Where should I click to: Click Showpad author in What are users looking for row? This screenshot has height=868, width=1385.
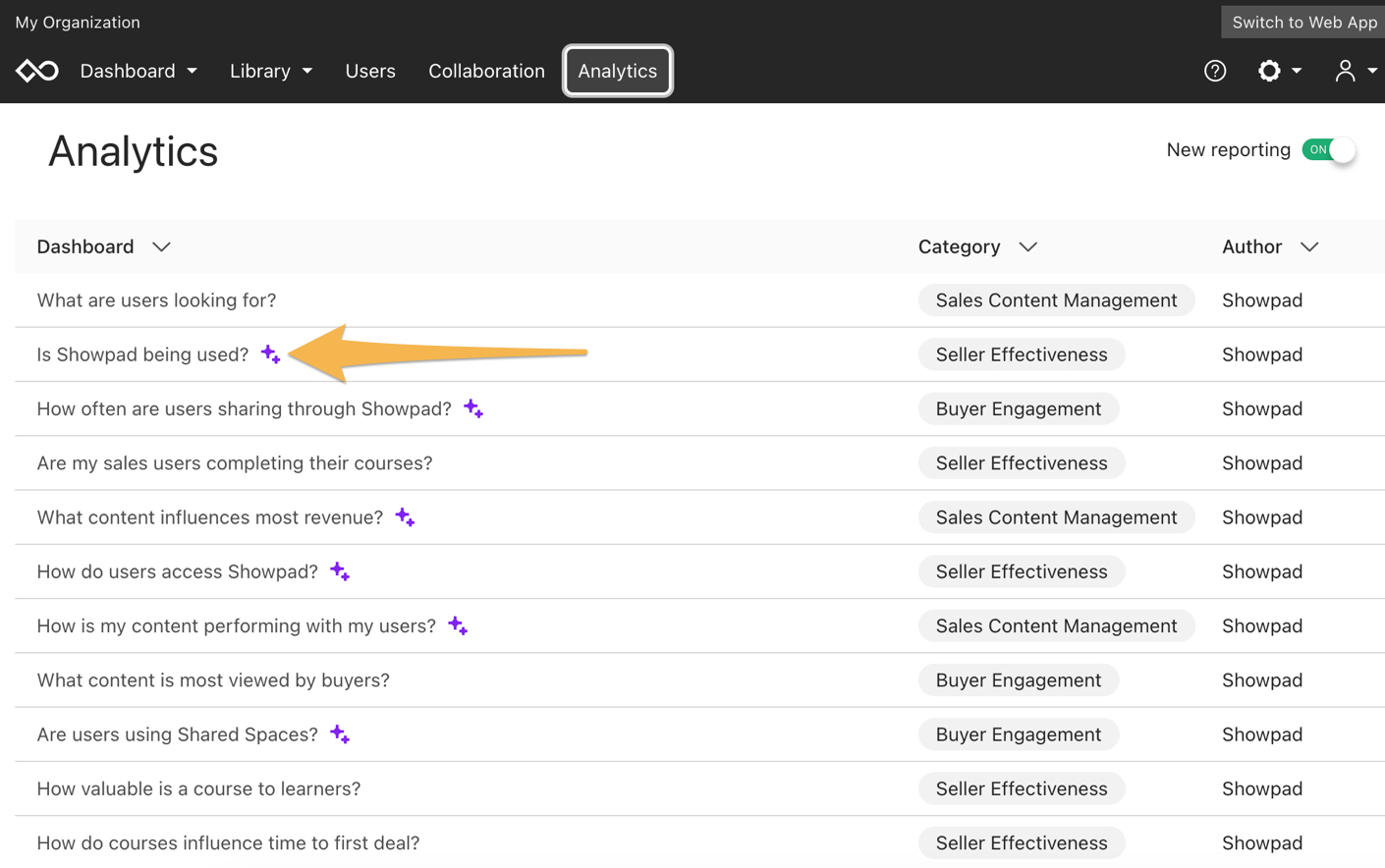click(1262, 300)
